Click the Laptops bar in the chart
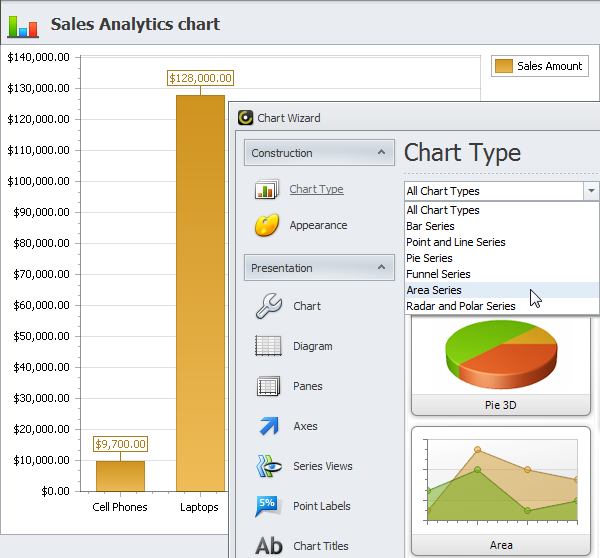 click(200, 300)
